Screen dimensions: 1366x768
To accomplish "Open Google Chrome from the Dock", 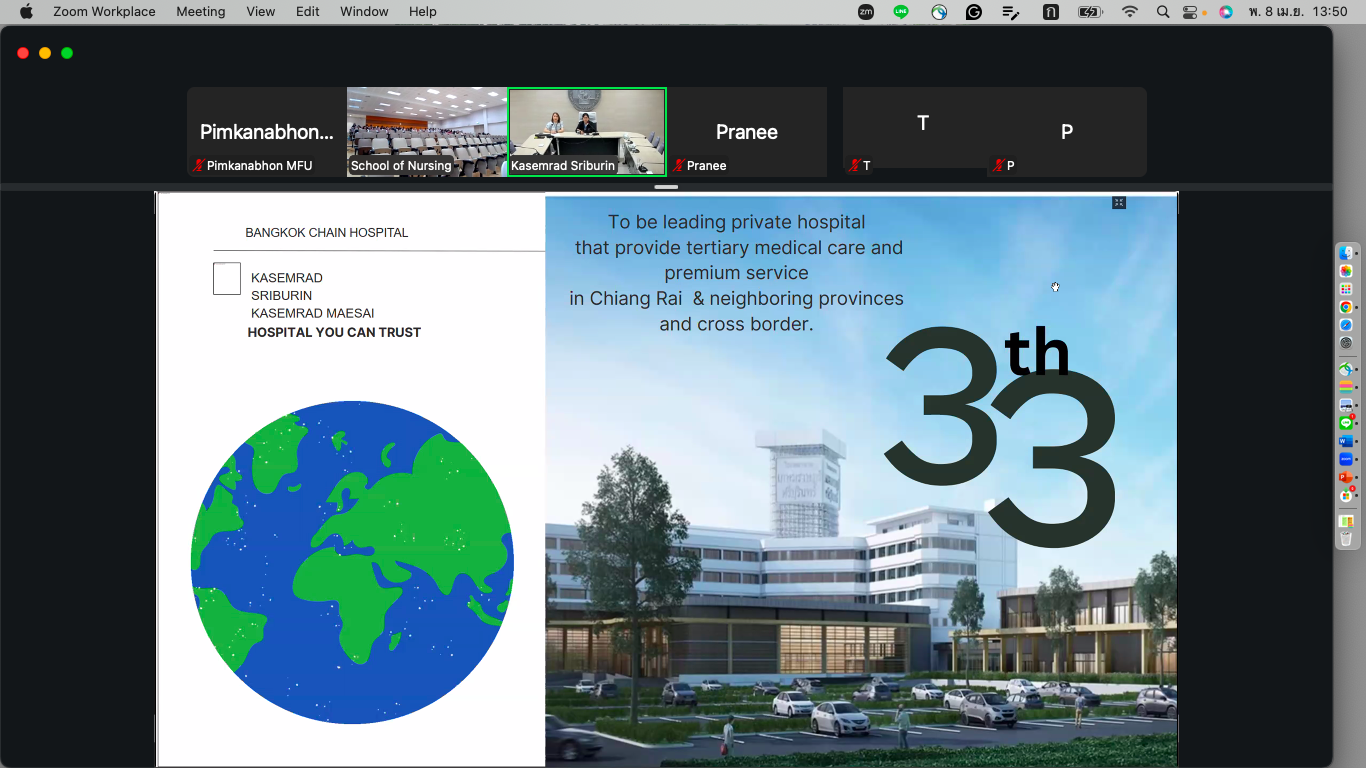I will tap(1346, 307).
